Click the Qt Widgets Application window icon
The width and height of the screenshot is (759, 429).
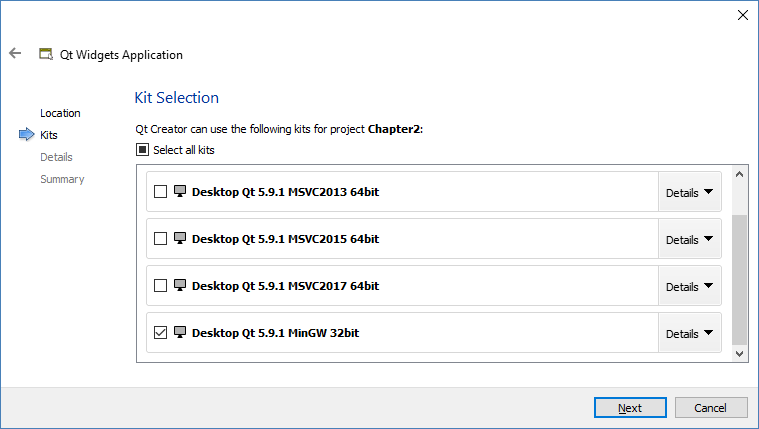click(x=45, y=55)
